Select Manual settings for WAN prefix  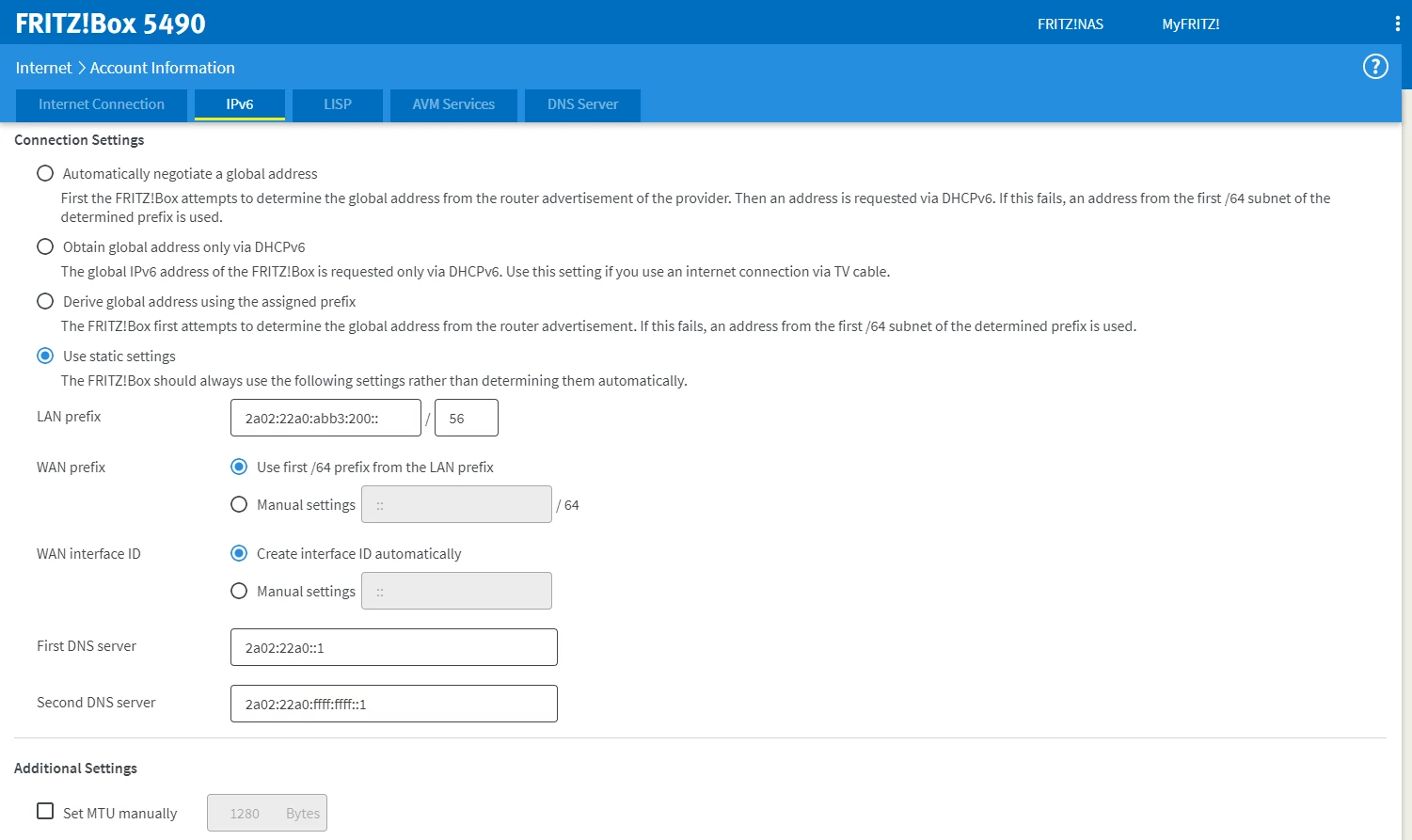(x=239, y=504)
